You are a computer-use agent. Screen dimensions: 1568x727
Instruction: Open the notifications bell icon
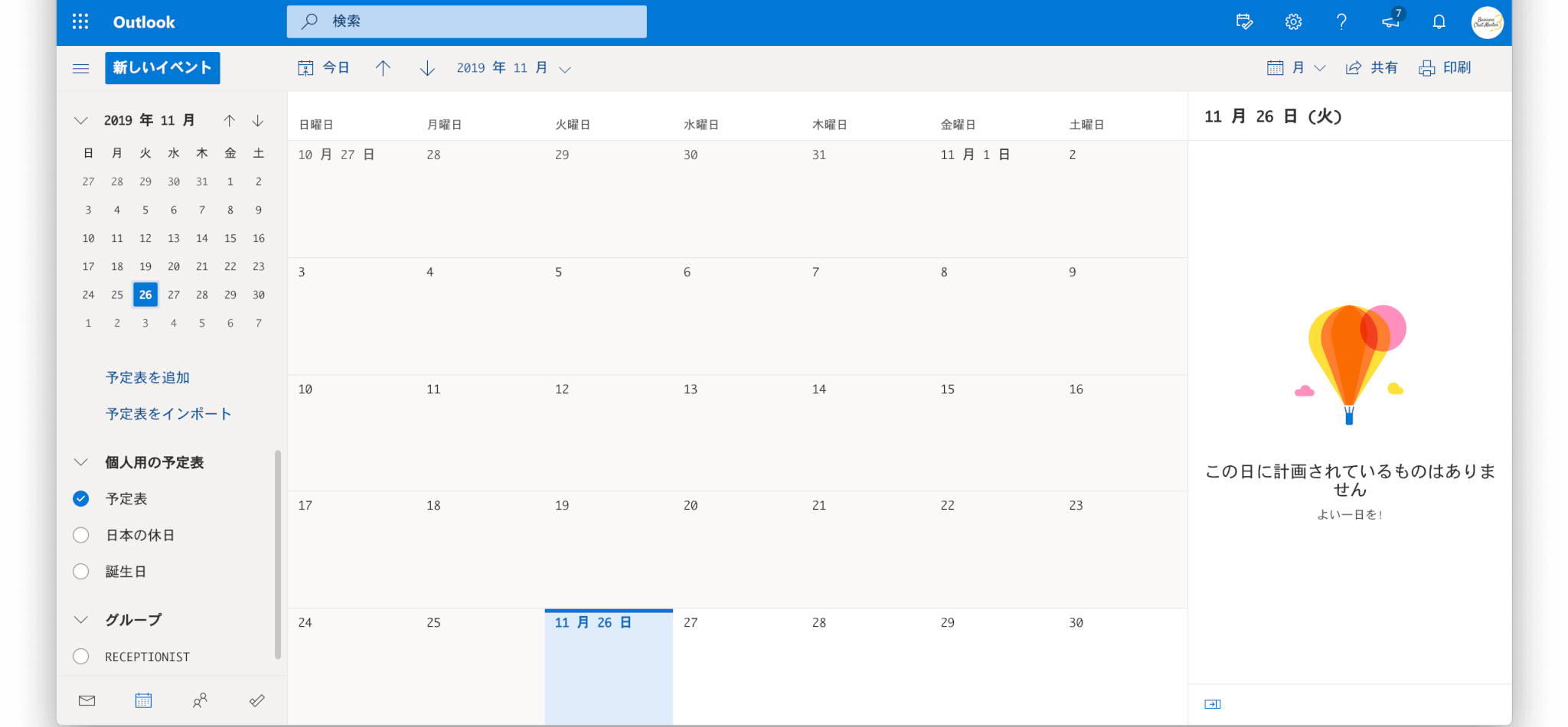tap(1439, 22)
